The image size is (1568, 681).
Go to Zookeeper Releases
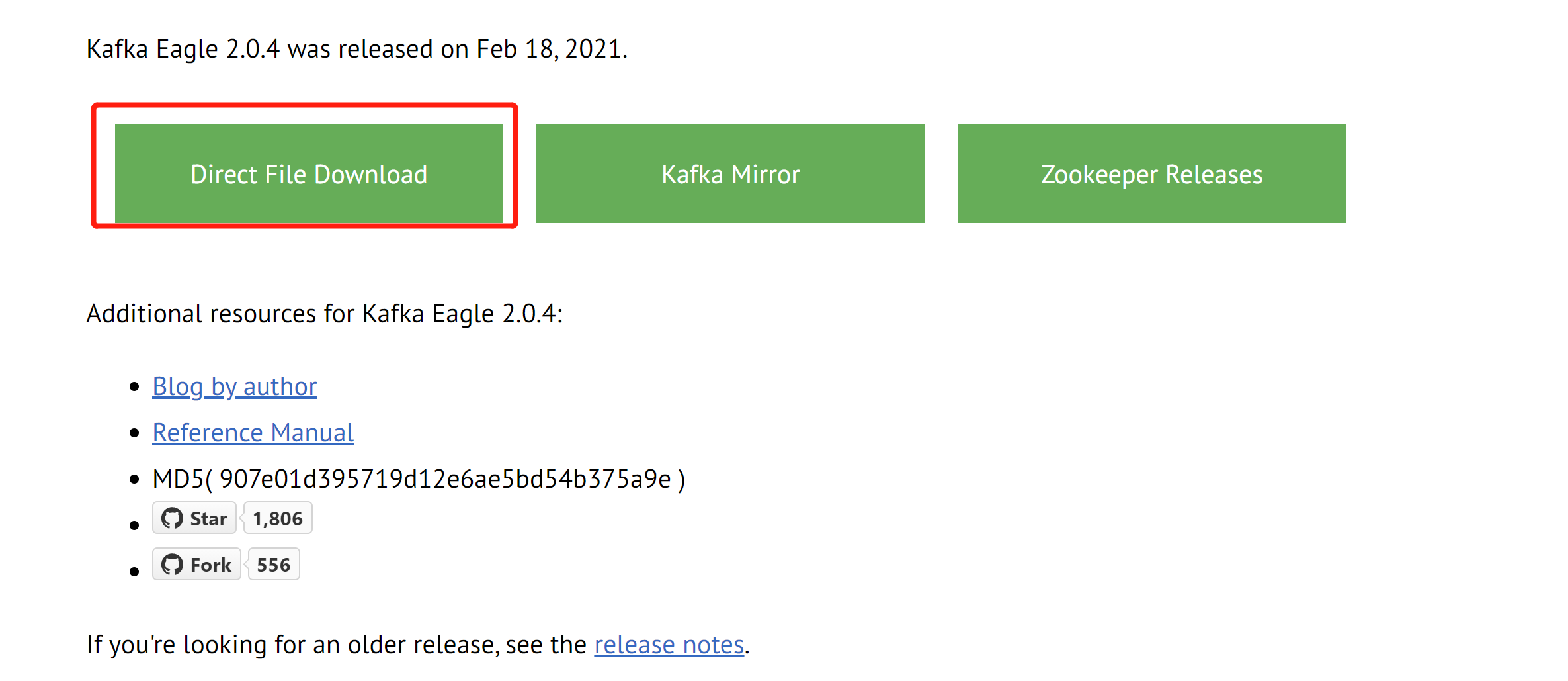pos(1152,173)
